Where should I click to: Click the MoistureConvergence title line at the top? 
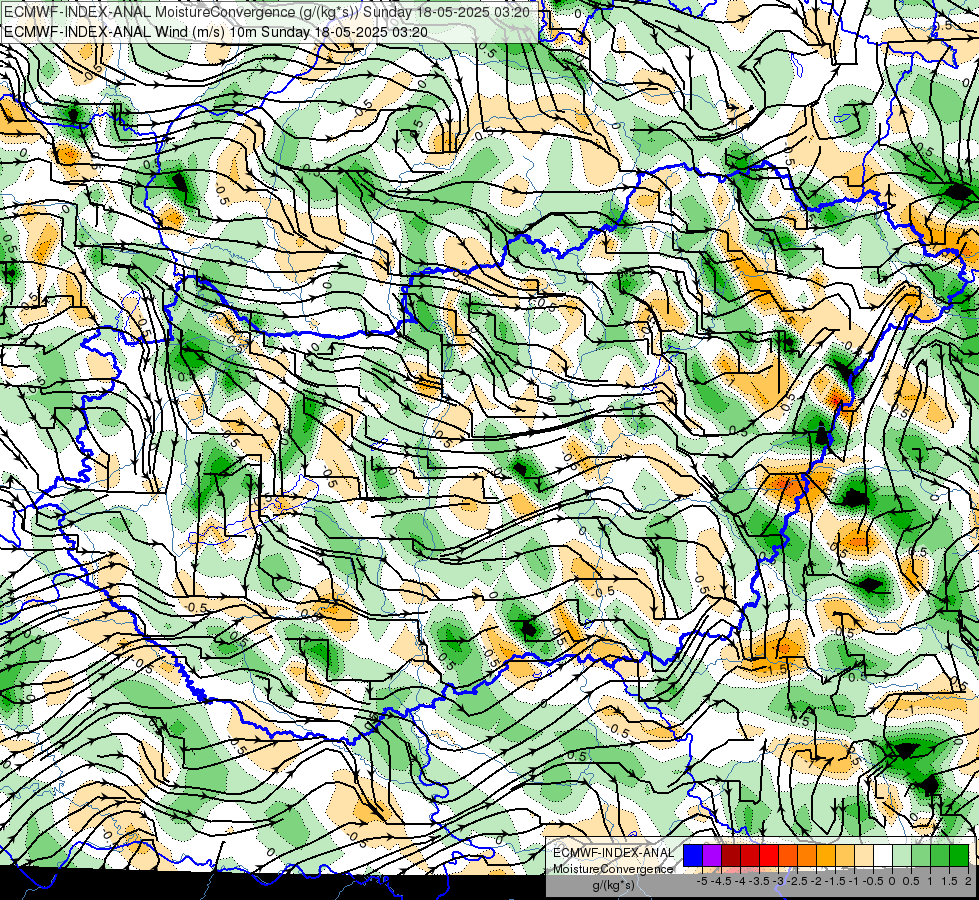pos(267,12)
